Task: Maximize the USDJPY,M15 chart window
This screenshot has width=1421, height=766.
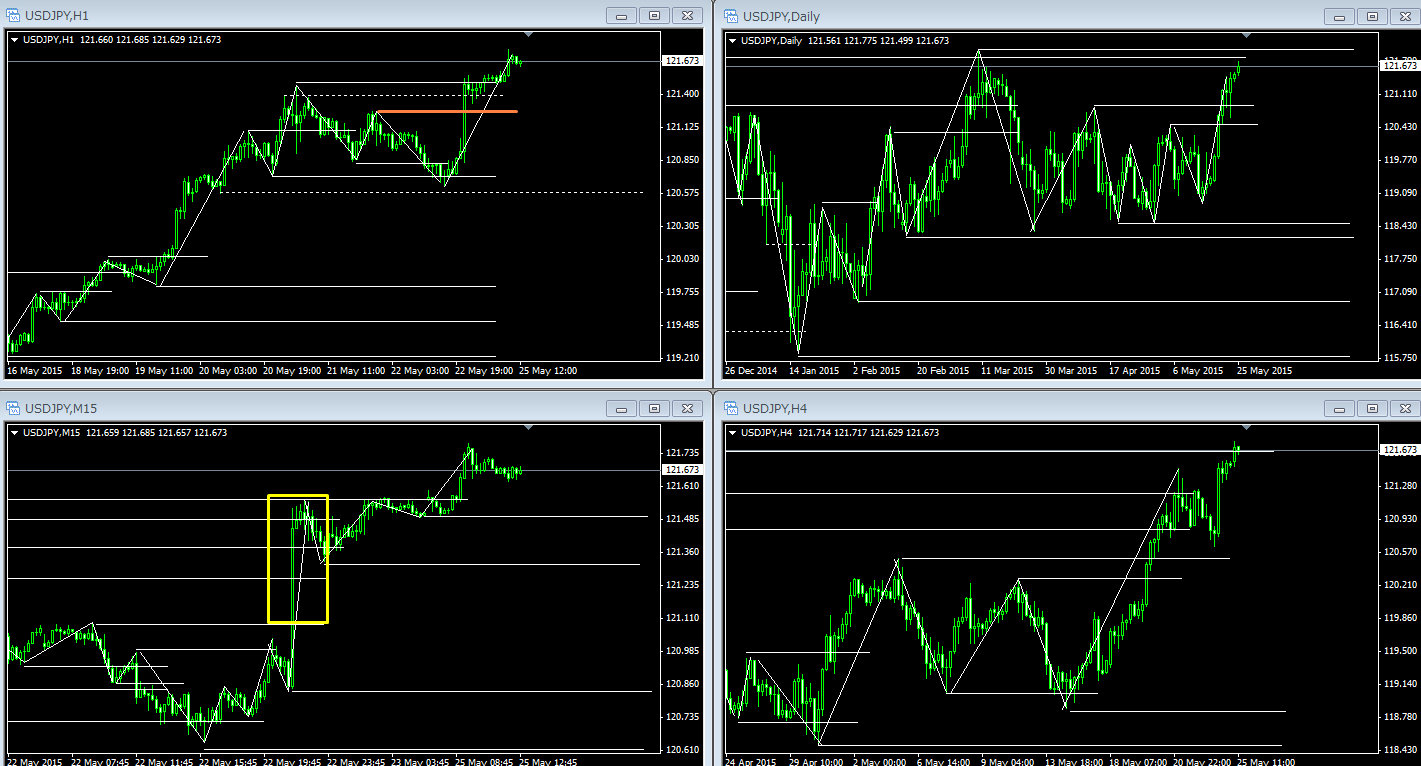Action: pos(654,408)
